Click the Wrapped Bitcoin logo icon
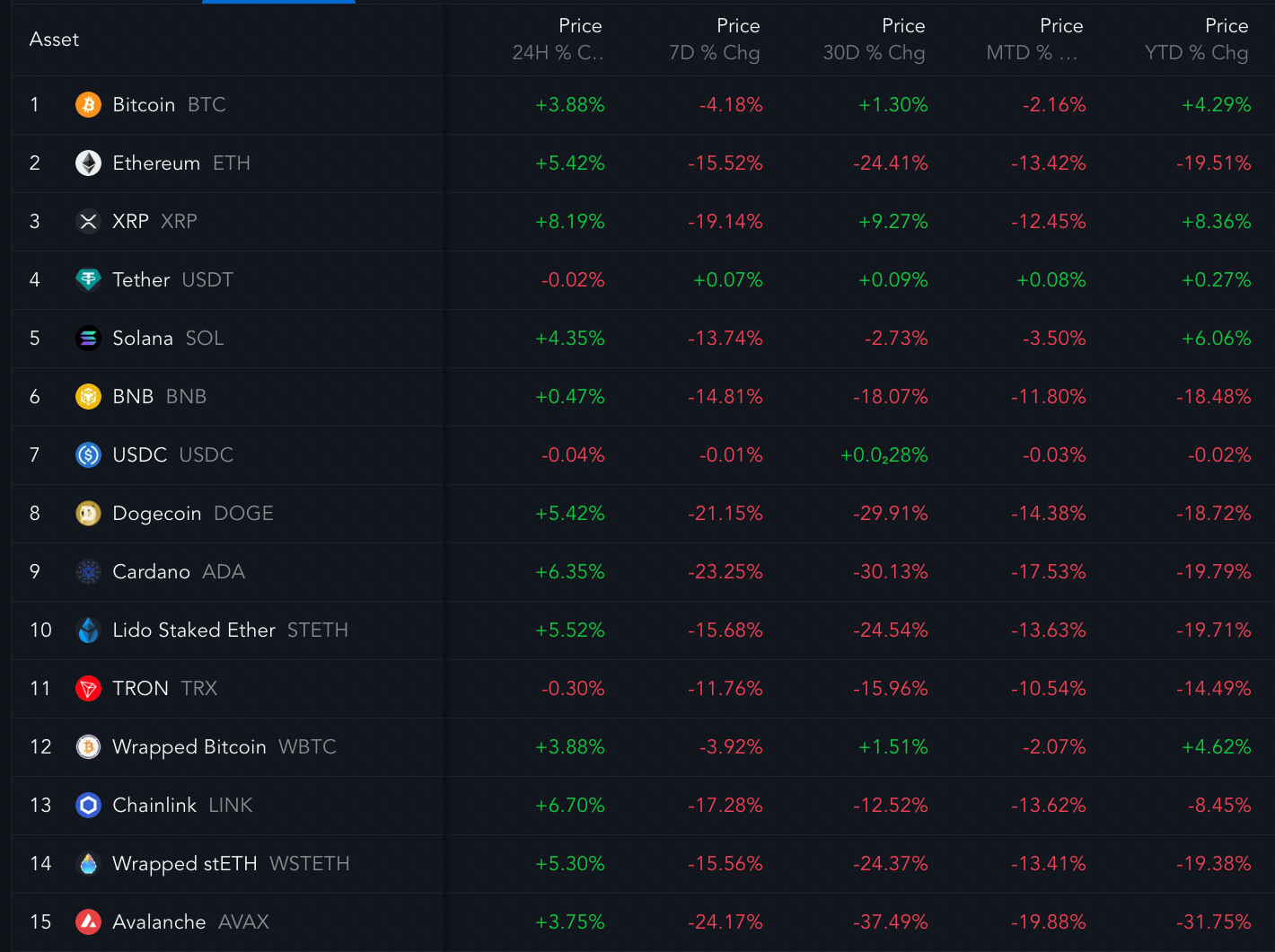Screen dimensions: 1275x952 88,747
